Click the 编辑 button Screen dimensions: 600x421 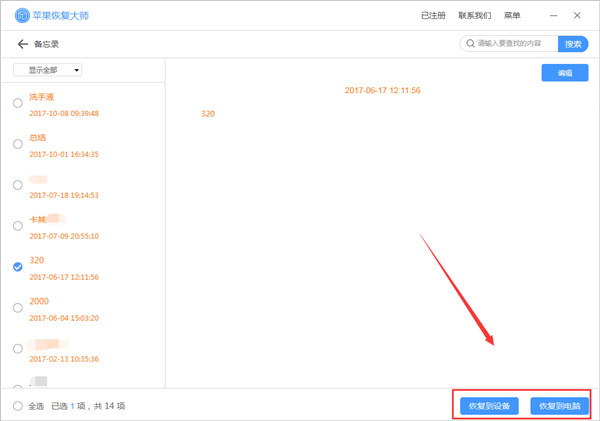565,73
